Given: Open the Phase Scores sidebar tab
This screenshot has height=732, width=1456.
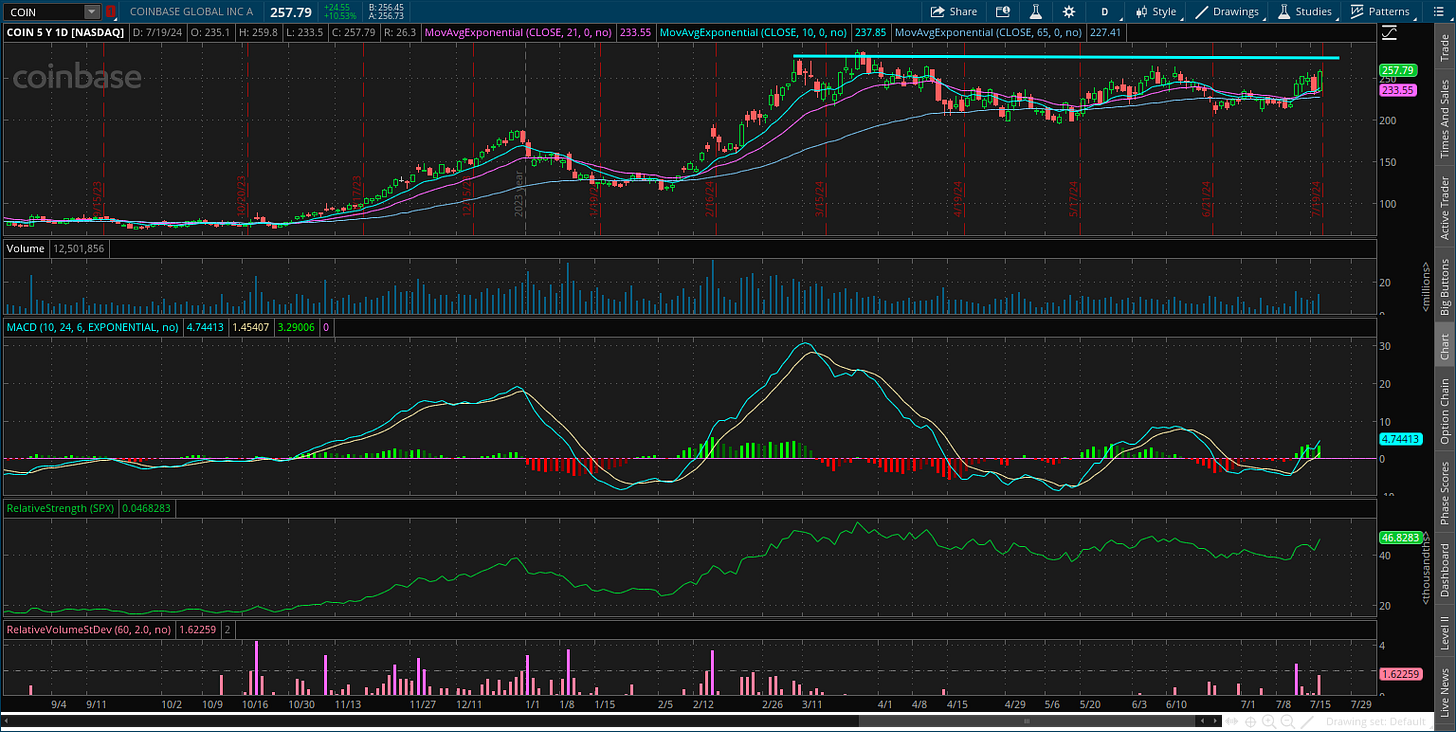Looking at the screenshot, I should point(1444,493).
